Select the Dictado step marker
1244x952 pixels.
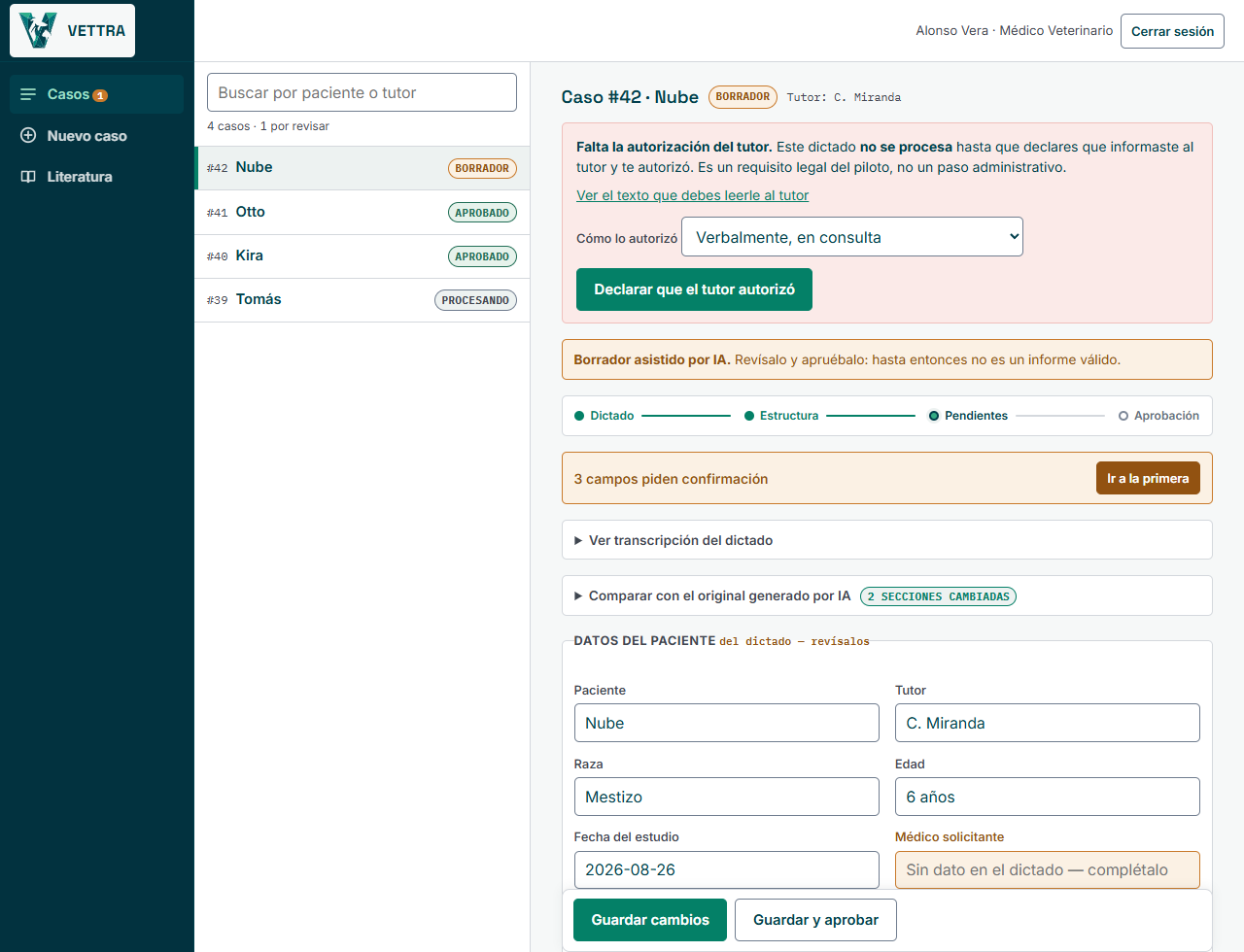579,416
